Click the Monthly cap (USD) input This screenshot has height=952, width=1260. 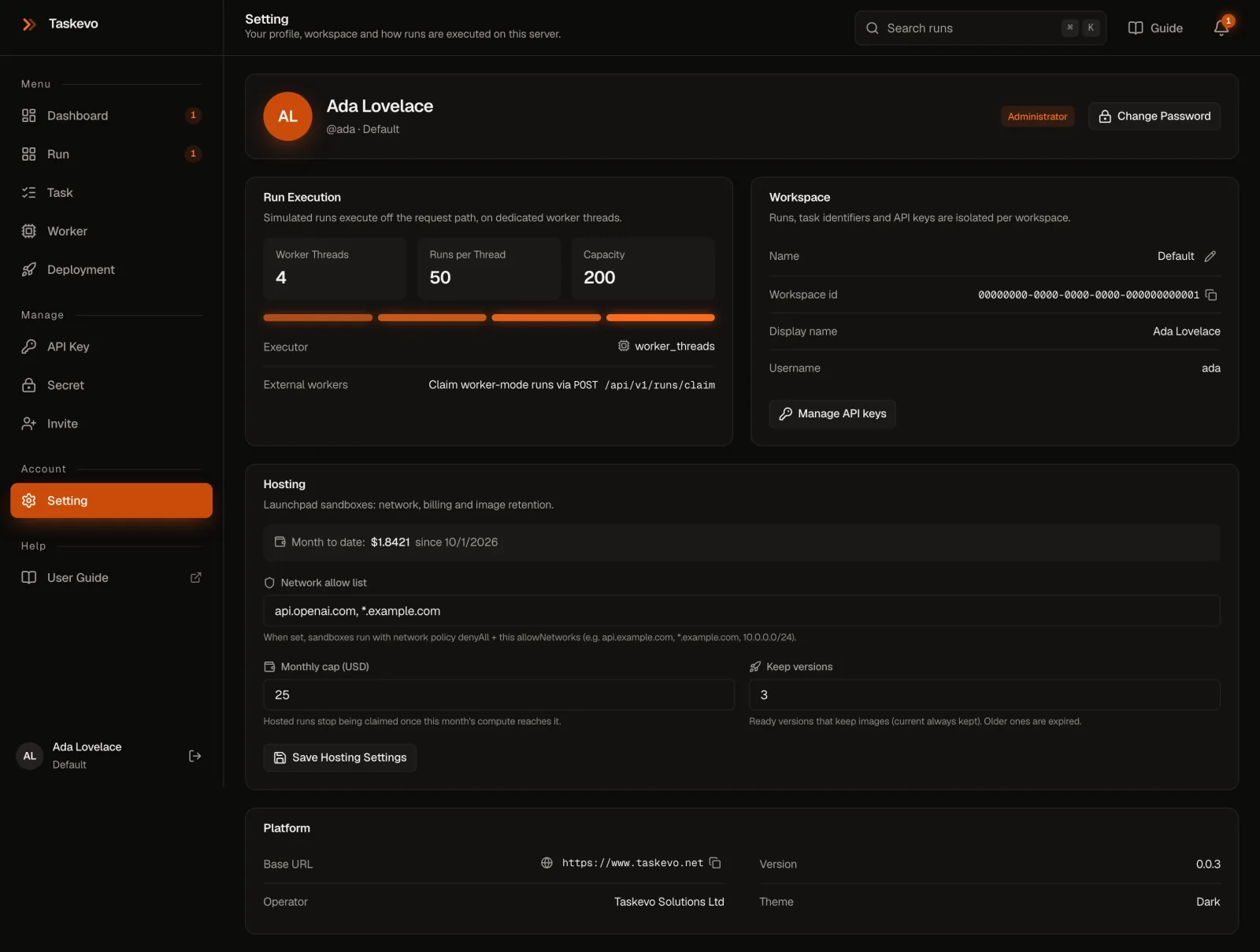[x=498, y=695]
